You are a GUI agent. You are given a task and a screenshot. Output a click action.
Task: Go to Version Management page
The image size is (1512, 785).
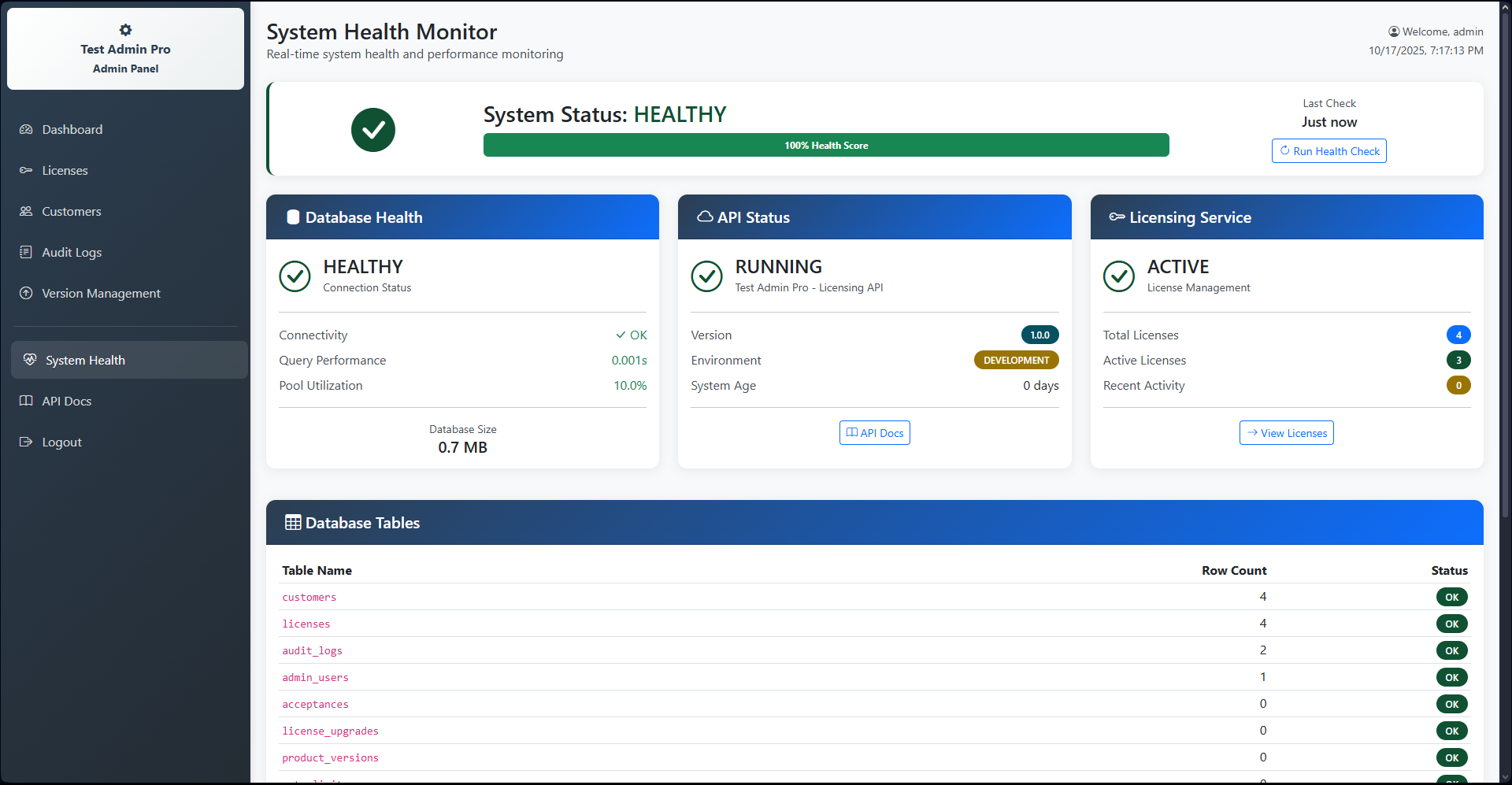[x=101, y=294]
